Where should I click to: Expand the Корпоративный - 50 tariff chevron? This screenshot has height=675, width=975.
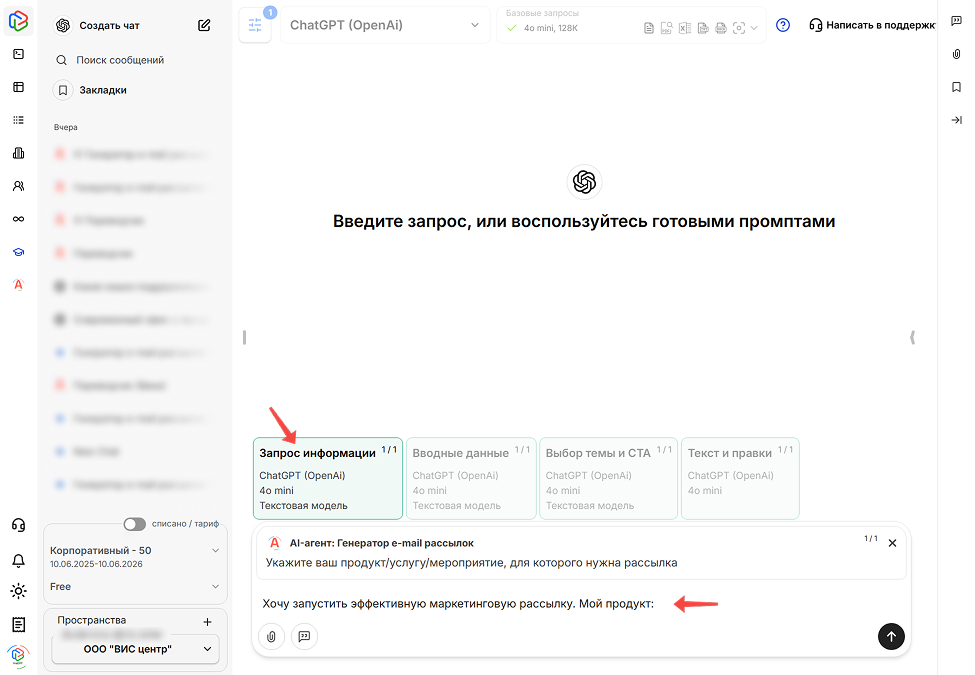click(215, 551)
